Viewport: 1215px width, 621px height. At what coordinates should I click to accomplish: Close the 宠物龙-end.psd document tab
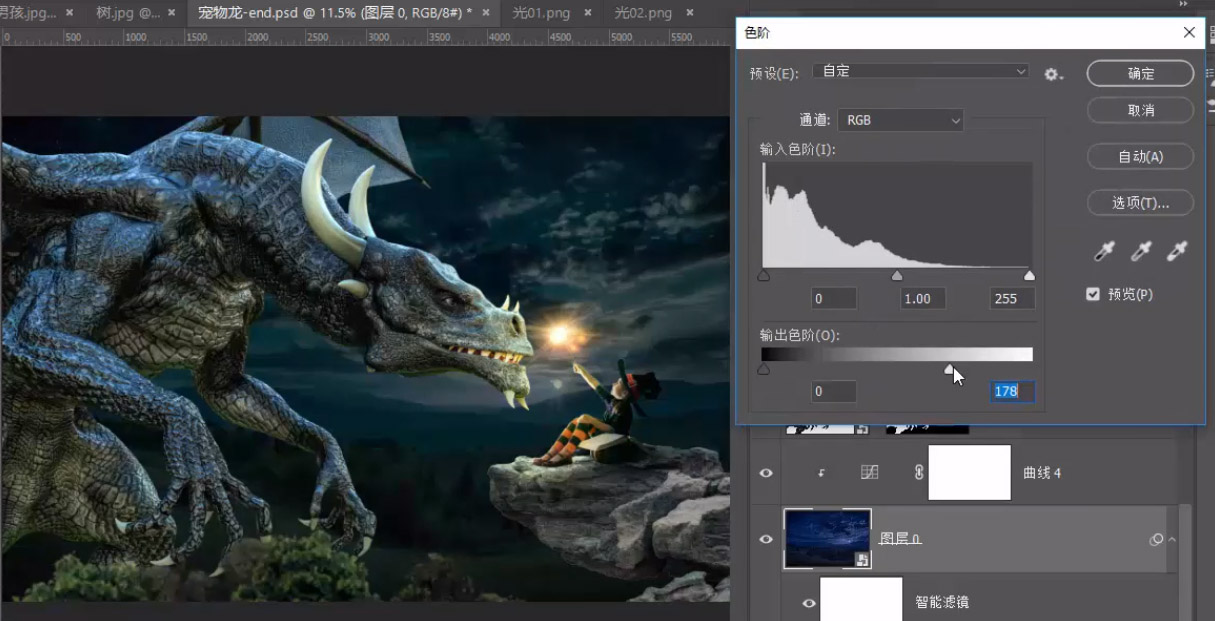tap(484, 13)
